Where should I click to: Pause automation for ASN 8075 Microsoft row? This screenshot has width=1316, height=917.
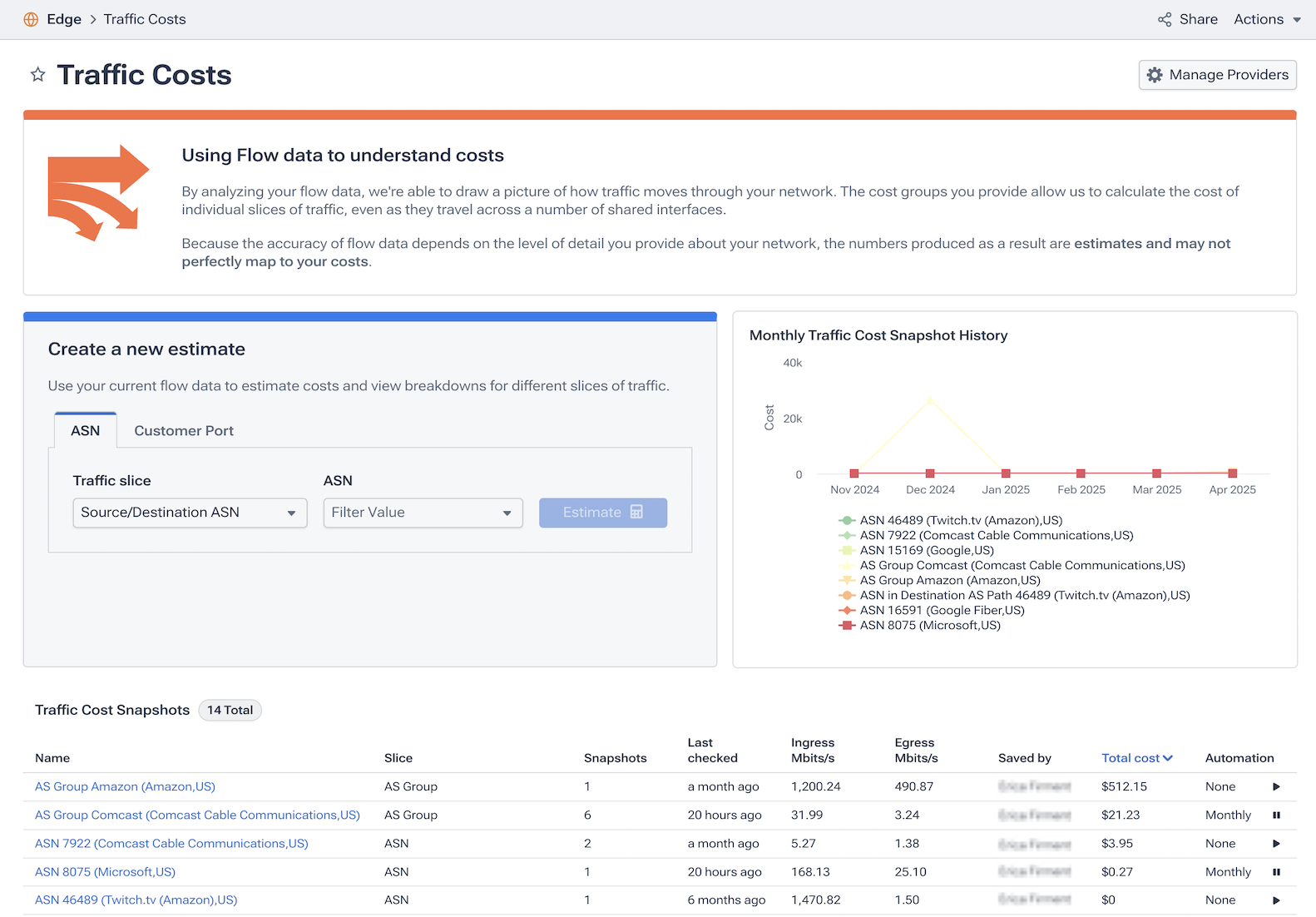click(x=1276, y=871)
